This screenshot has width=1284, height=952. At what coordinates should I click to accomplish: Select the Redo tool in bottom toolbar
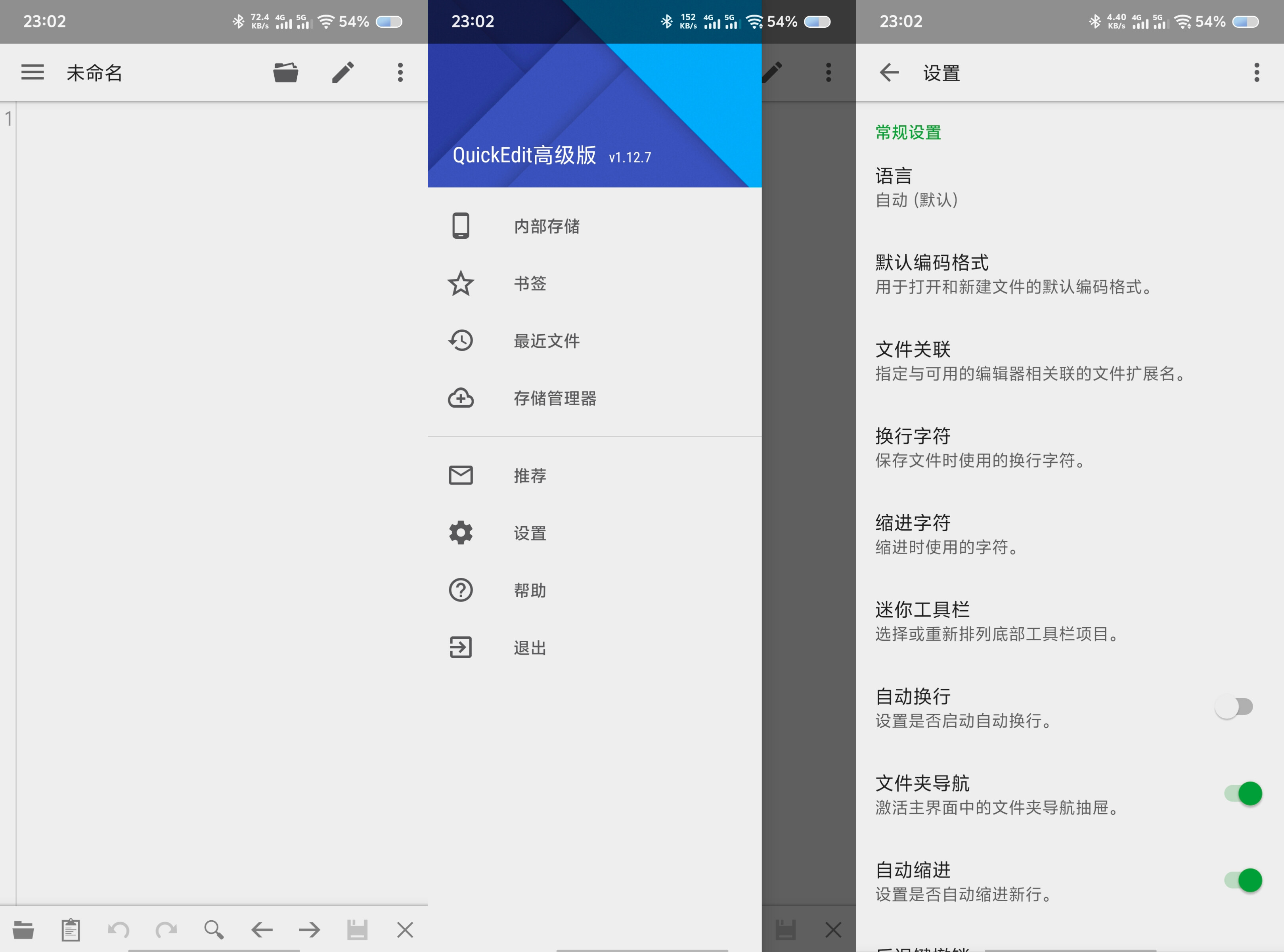click(x=166, y=928)
